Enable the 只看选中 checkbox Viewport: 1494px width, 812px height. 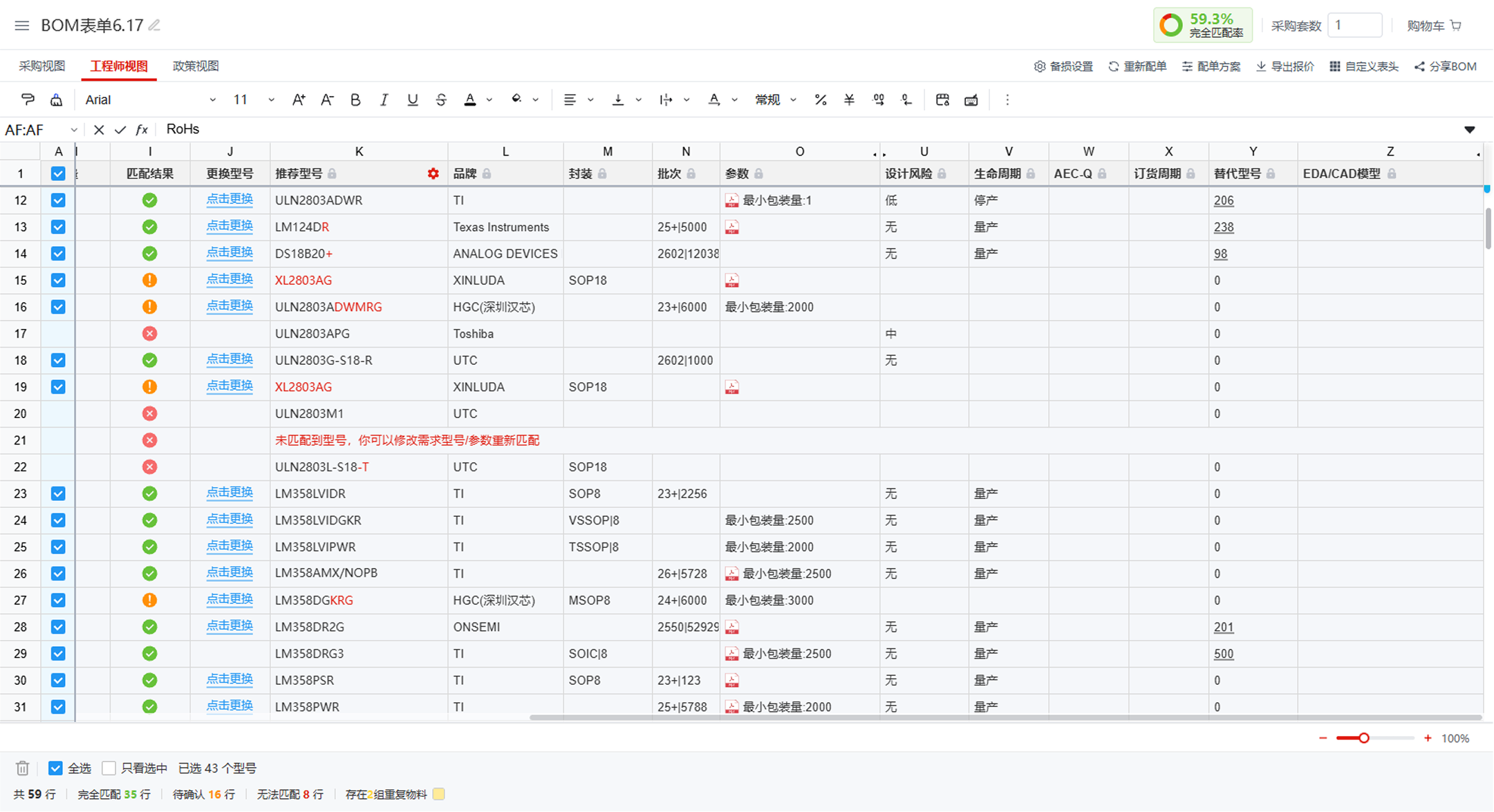(x=109, y=768)
